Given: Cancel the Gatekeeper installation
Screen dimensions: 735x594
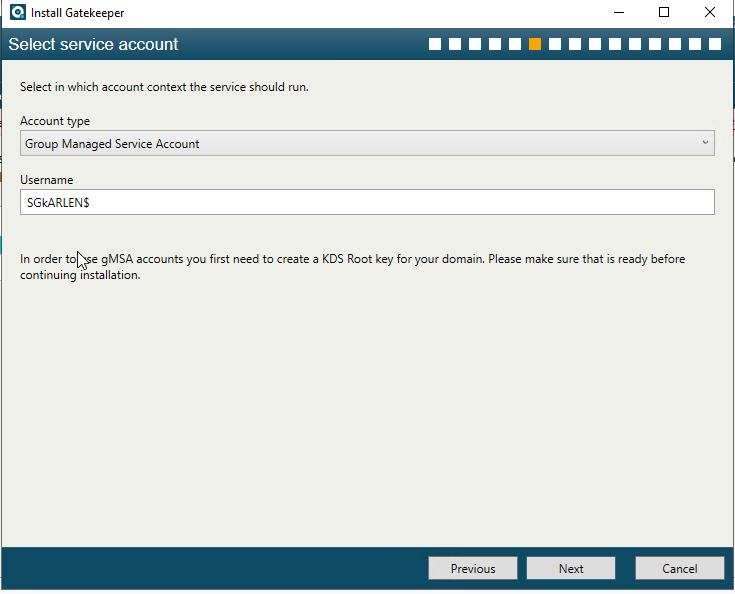Looking at the screenshot, I should [x=680, y=569].
